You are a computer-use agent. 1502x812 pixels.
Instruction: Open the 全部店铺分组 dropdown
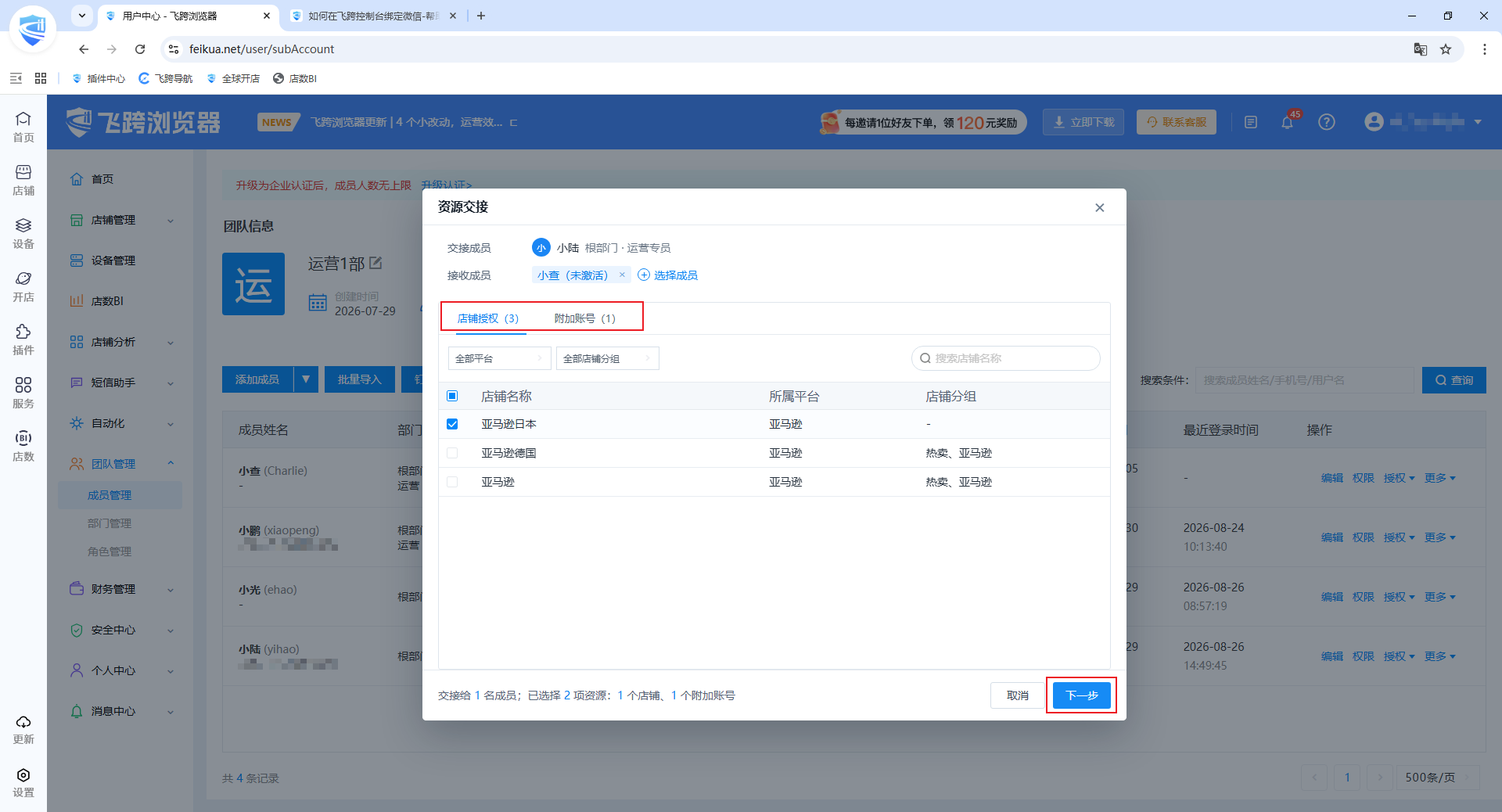coord(607,358)
